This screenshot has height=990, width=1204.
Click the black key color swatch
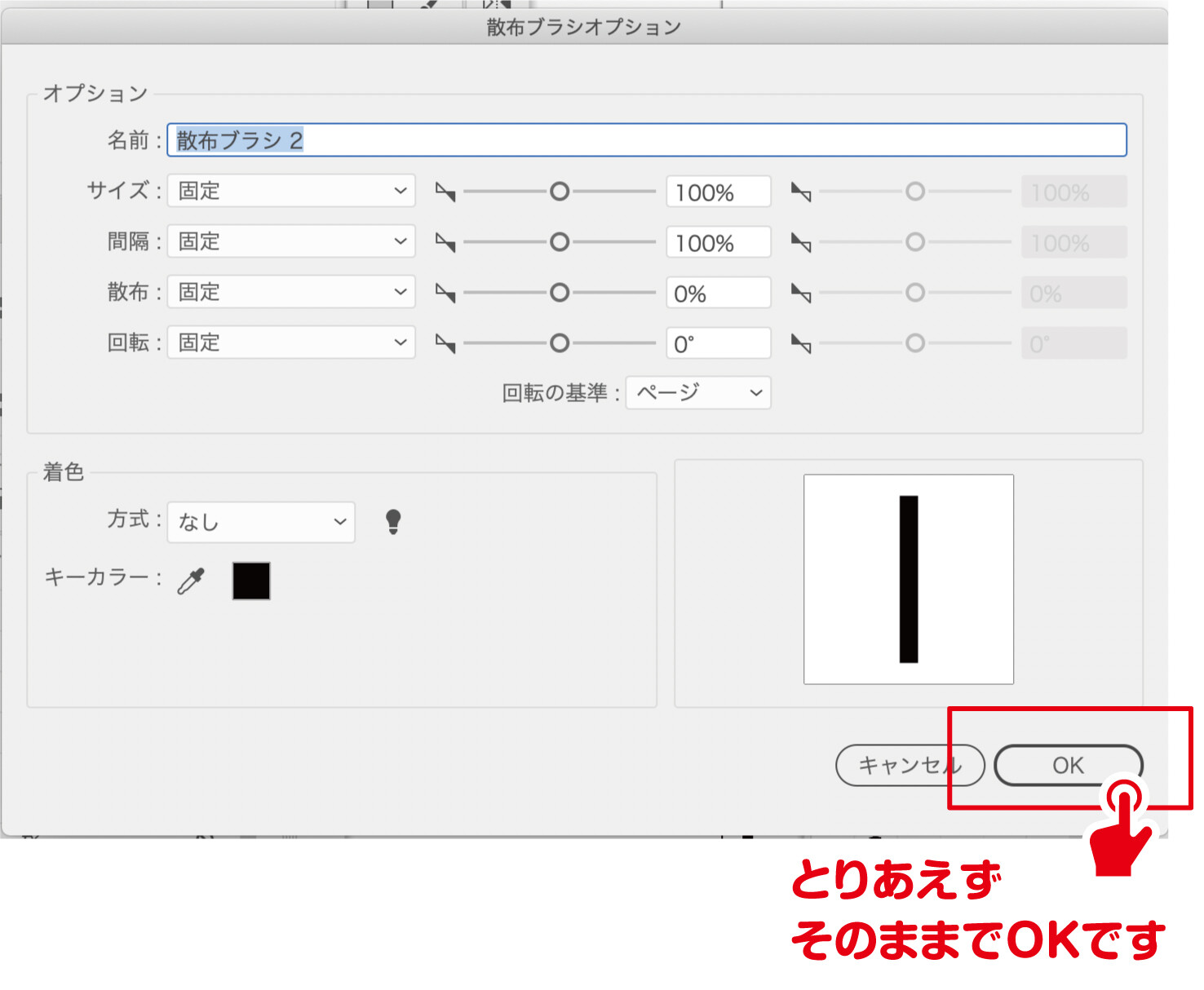[251, 581]
